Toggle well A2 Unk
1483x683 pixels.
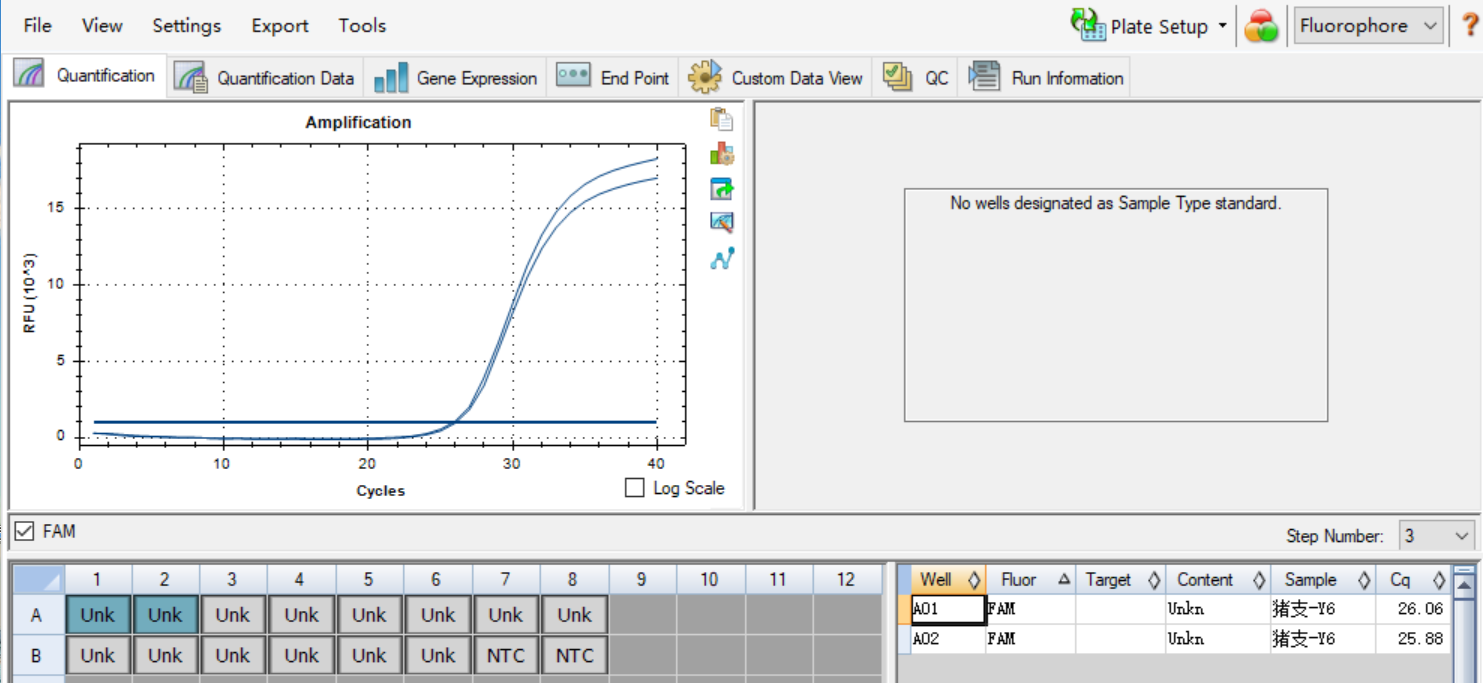tap(165, 615)
